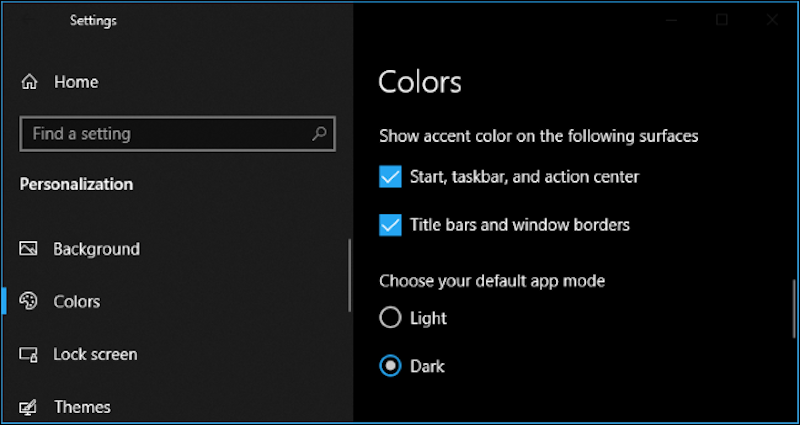The width and height of the screenshot is (800, 425).
Task: Go to Lock screen settings label
Action: (95, 354)
